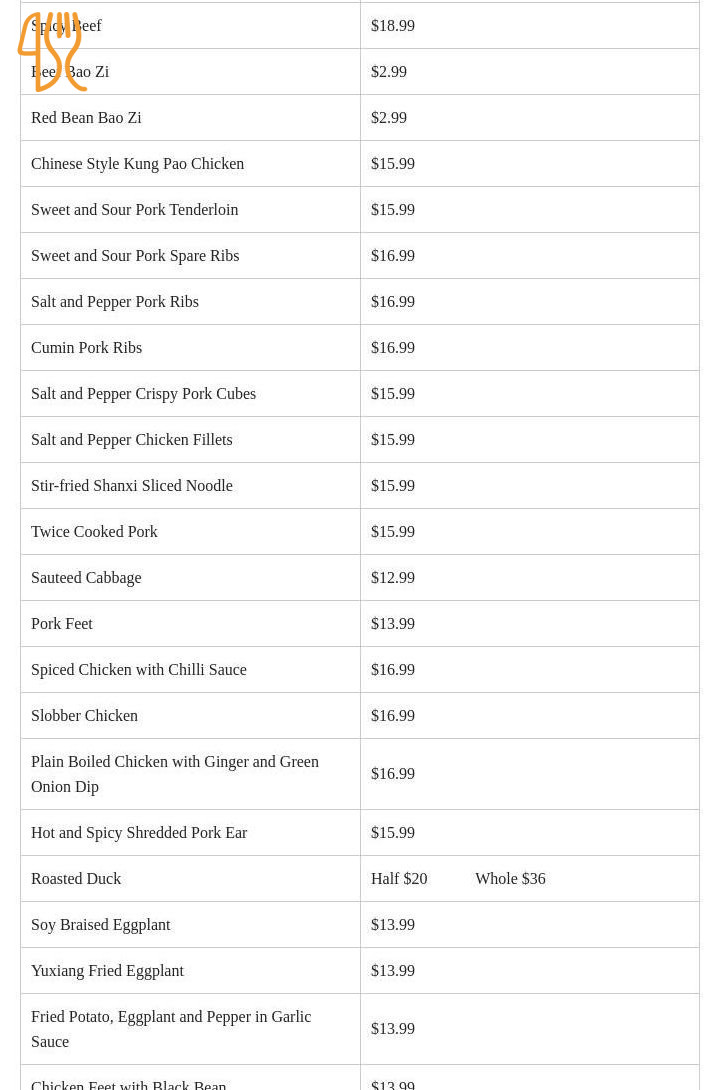The height and width of the screenshot is (1090, 720).
Task: Click the orange fork and knife logo
Action: click(x=52, y=52)
